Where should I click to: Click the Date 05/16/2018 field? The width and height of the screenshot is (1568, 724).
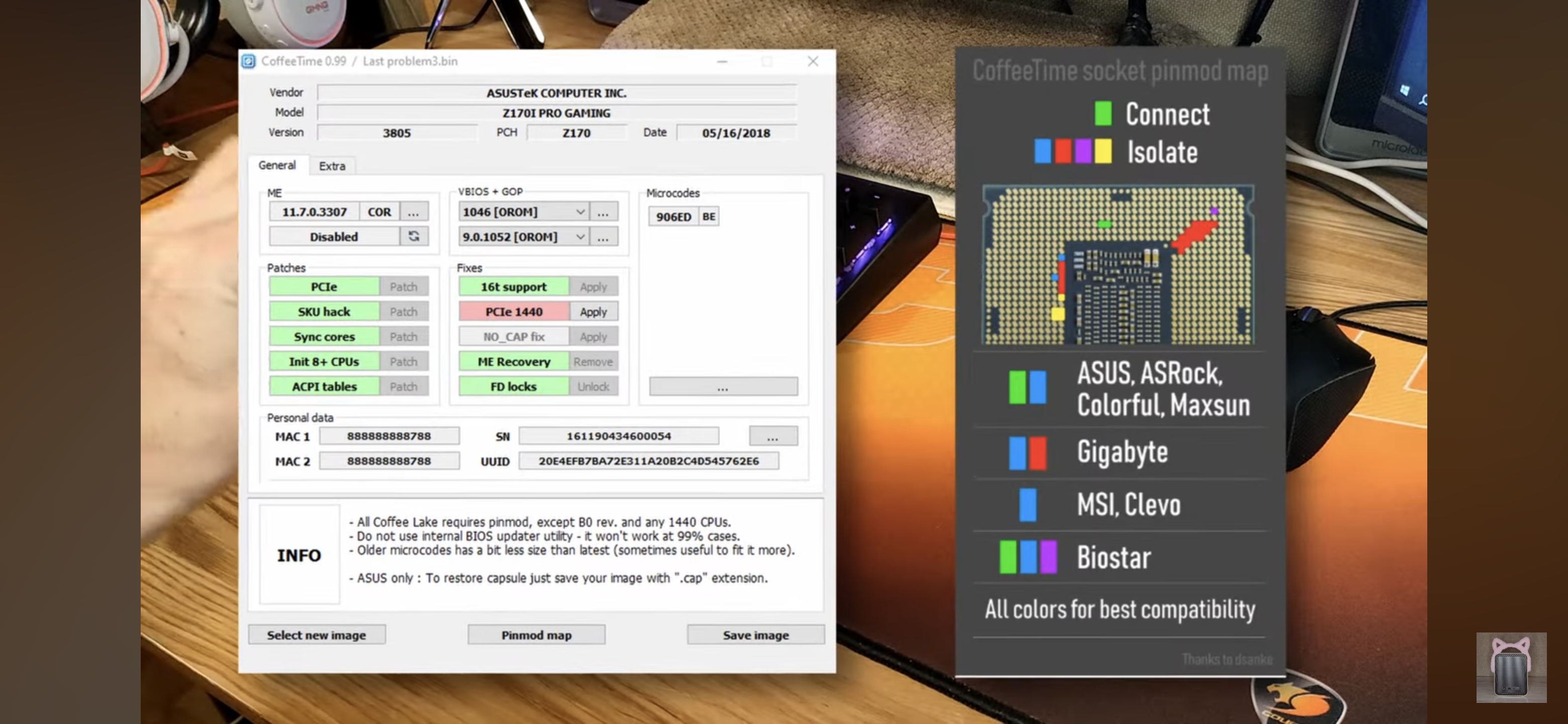(736, 133)
